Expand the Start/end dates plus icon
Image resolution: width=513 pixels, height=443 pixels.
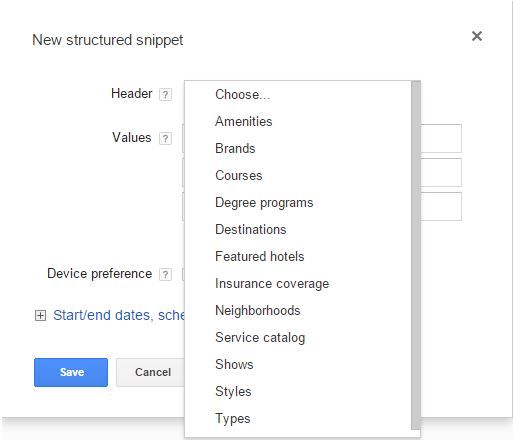point(40,315)
